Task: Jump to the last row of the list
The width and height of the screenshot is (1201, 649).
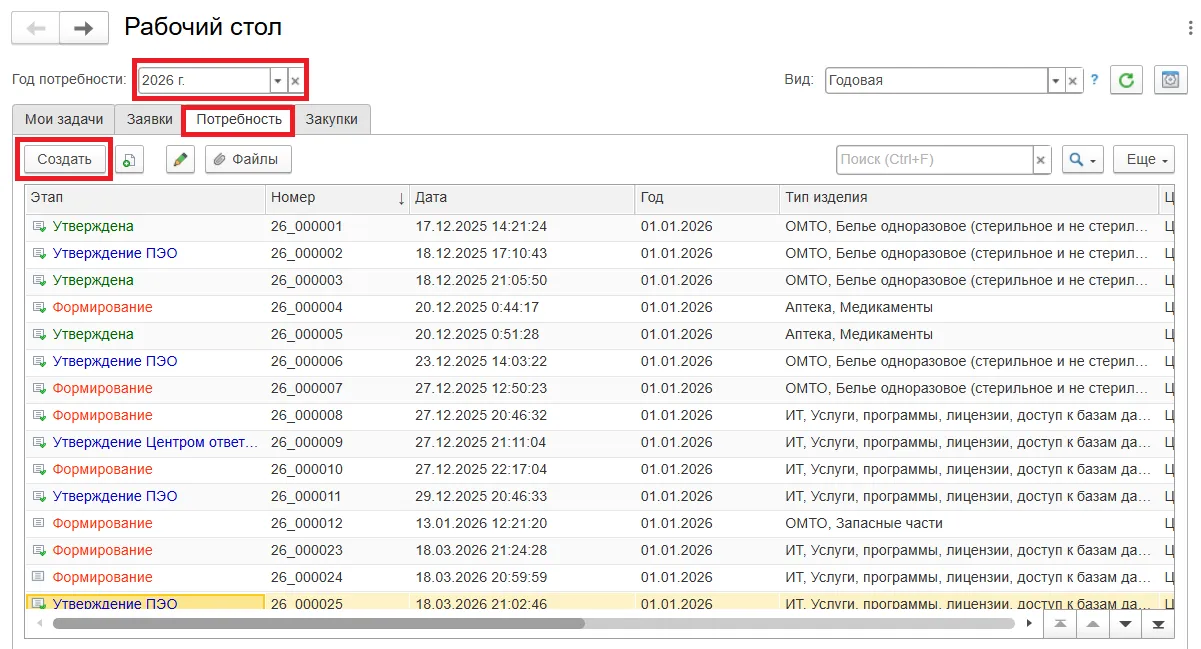Action: [1158, 624]
